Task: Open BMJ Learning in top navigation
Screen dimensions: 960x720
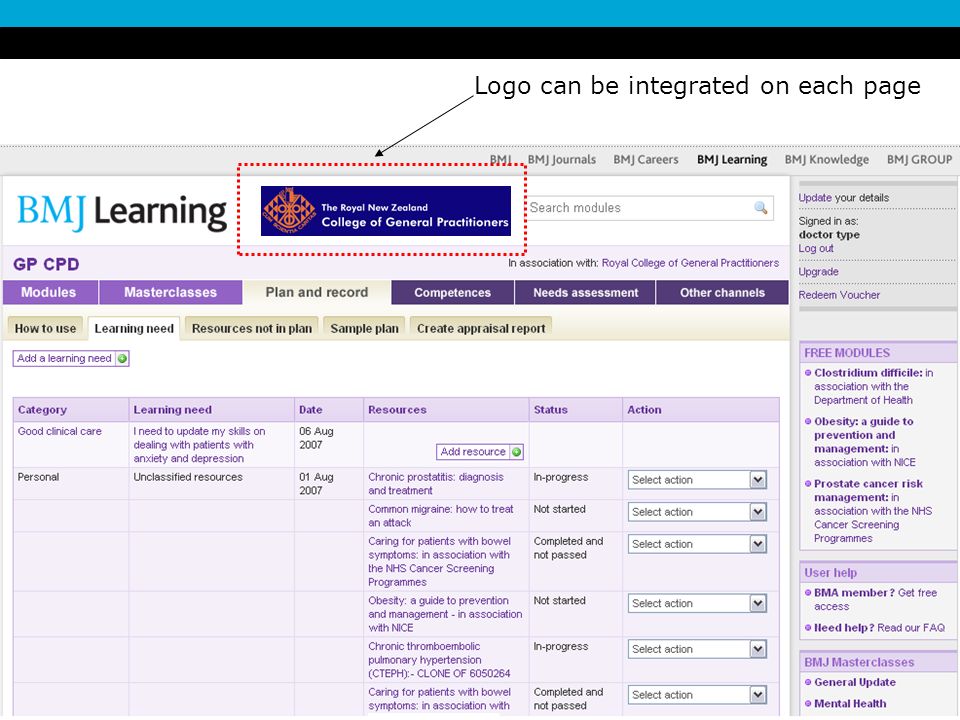Action: click(732, 159)
